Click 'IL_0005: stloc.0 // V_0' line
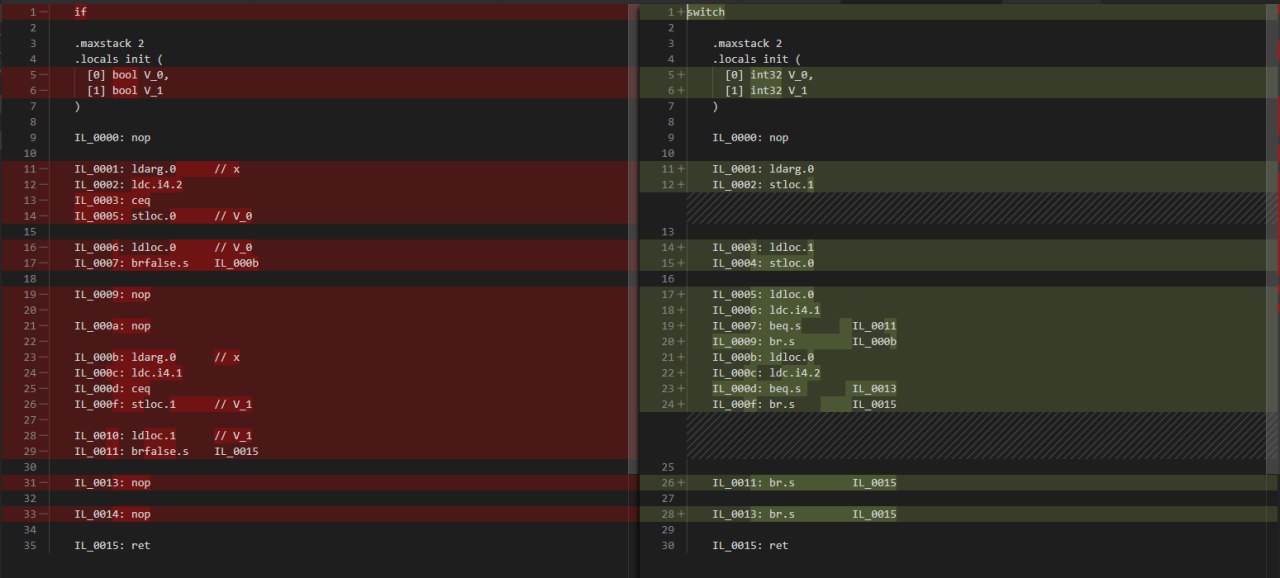The image size is (1280, 578). [x=163, y=216]
